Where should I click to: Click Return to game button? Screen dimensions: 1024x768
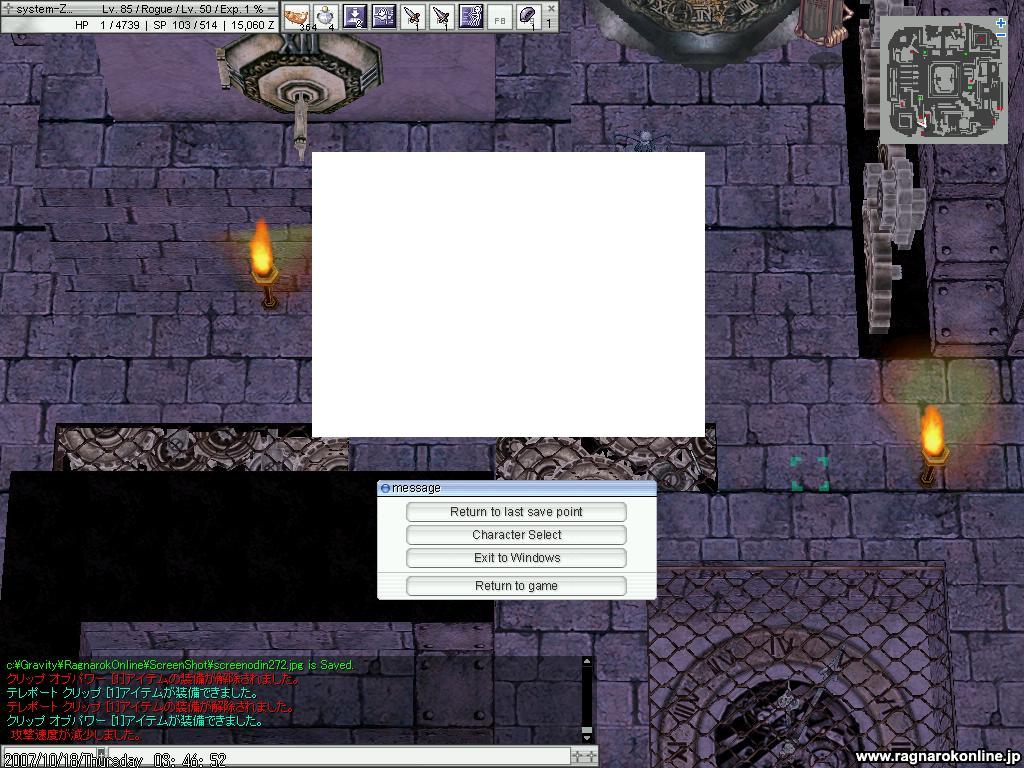516,586
